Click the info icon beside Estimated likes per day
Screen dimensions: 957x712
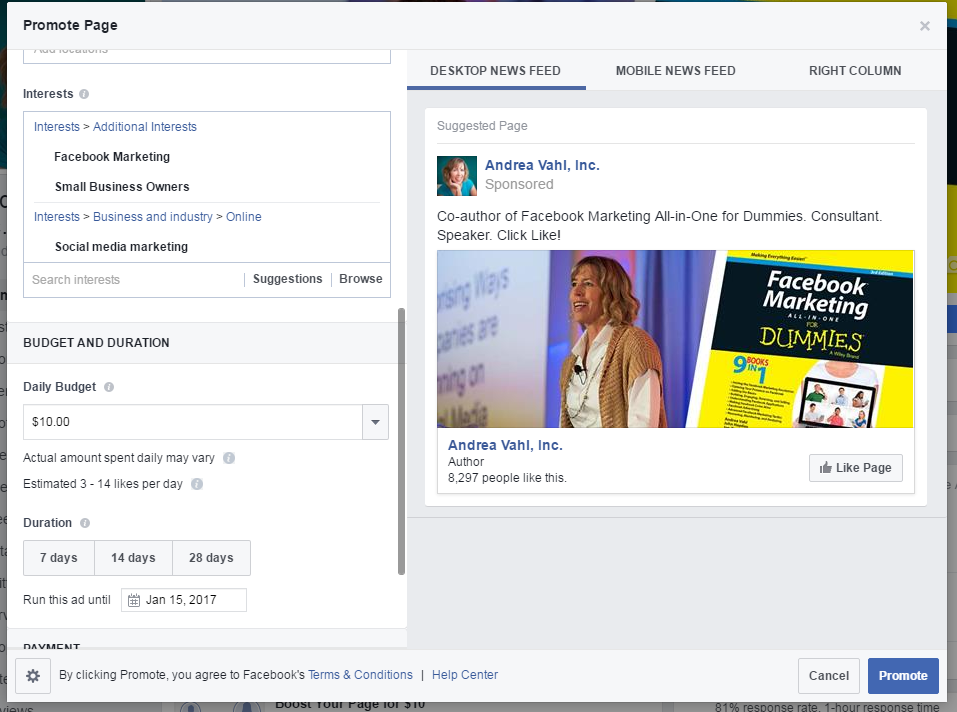coord(197,484)
